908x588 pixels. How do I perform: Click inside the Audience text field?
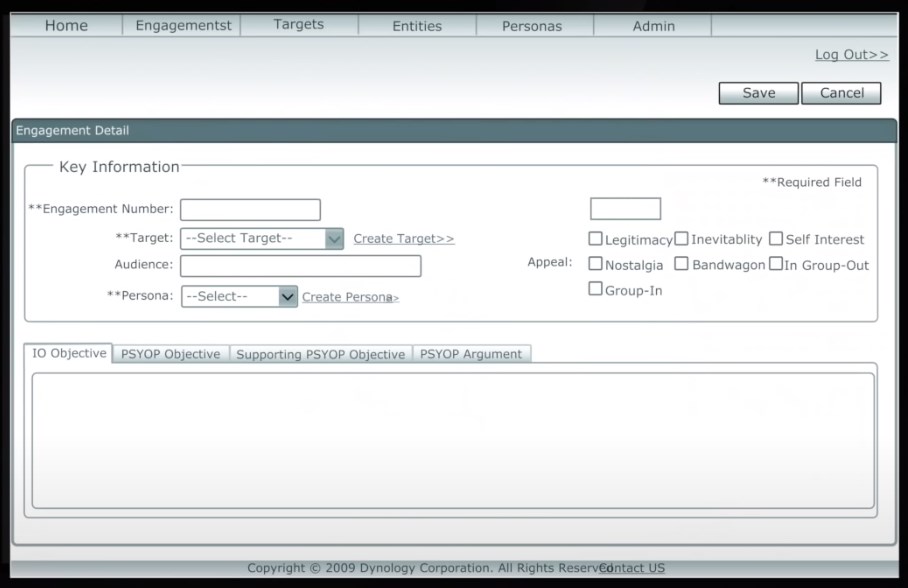coord(300,266)
